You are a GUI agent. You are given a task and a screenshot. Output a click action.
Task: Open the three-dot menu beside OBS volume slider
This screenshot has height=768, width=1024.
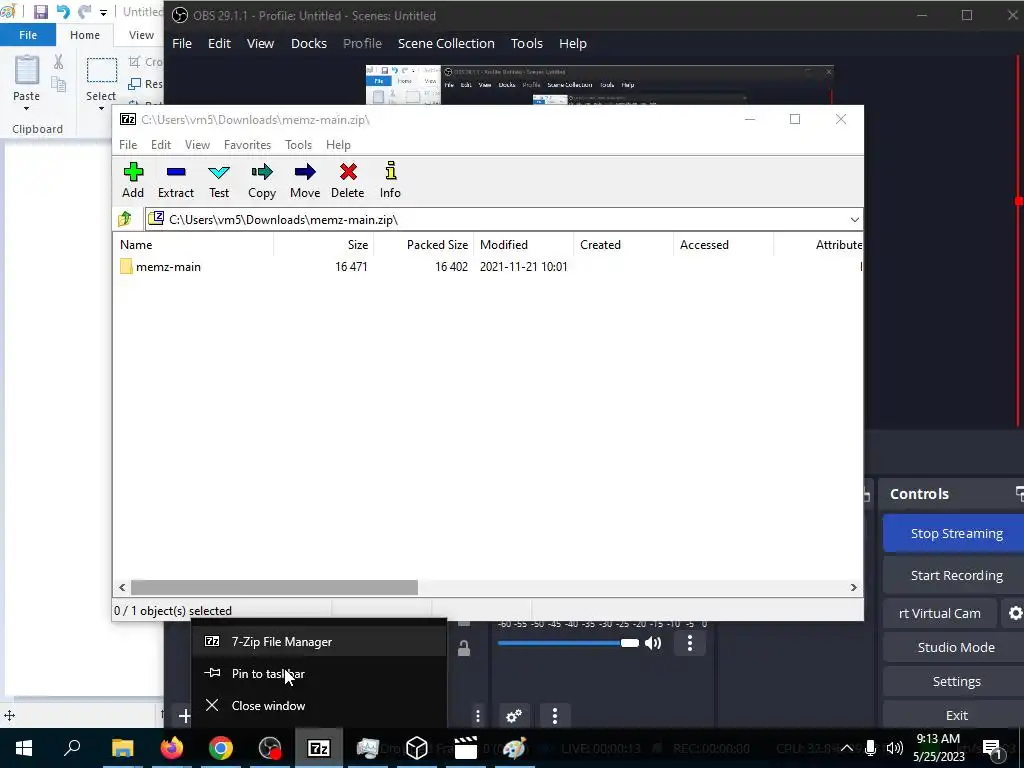click(690, 643)
